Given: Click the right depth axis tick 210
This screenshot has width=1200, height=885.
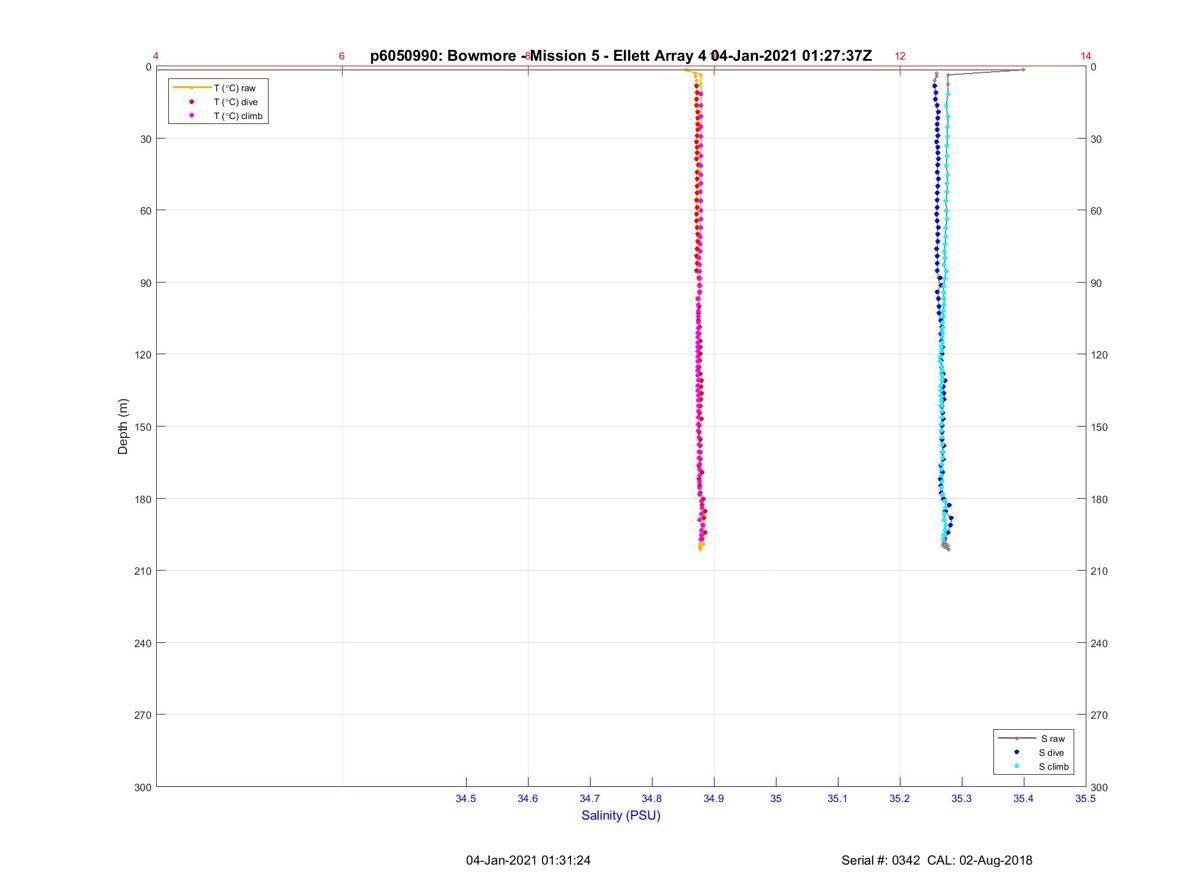Looking at the screenshot, I should pyautogui.click(x=1100, y=571).
